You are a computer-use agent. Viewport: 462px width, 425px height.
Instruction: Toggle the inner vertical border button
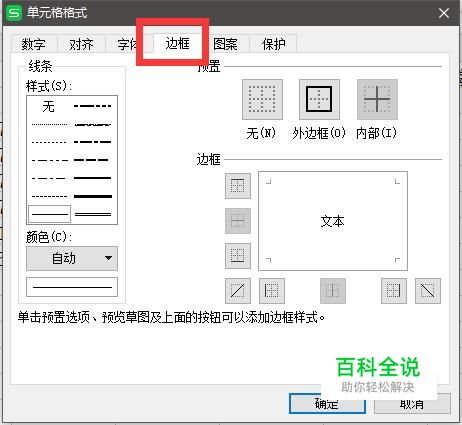pyautogui.click(x=333, y=291)
